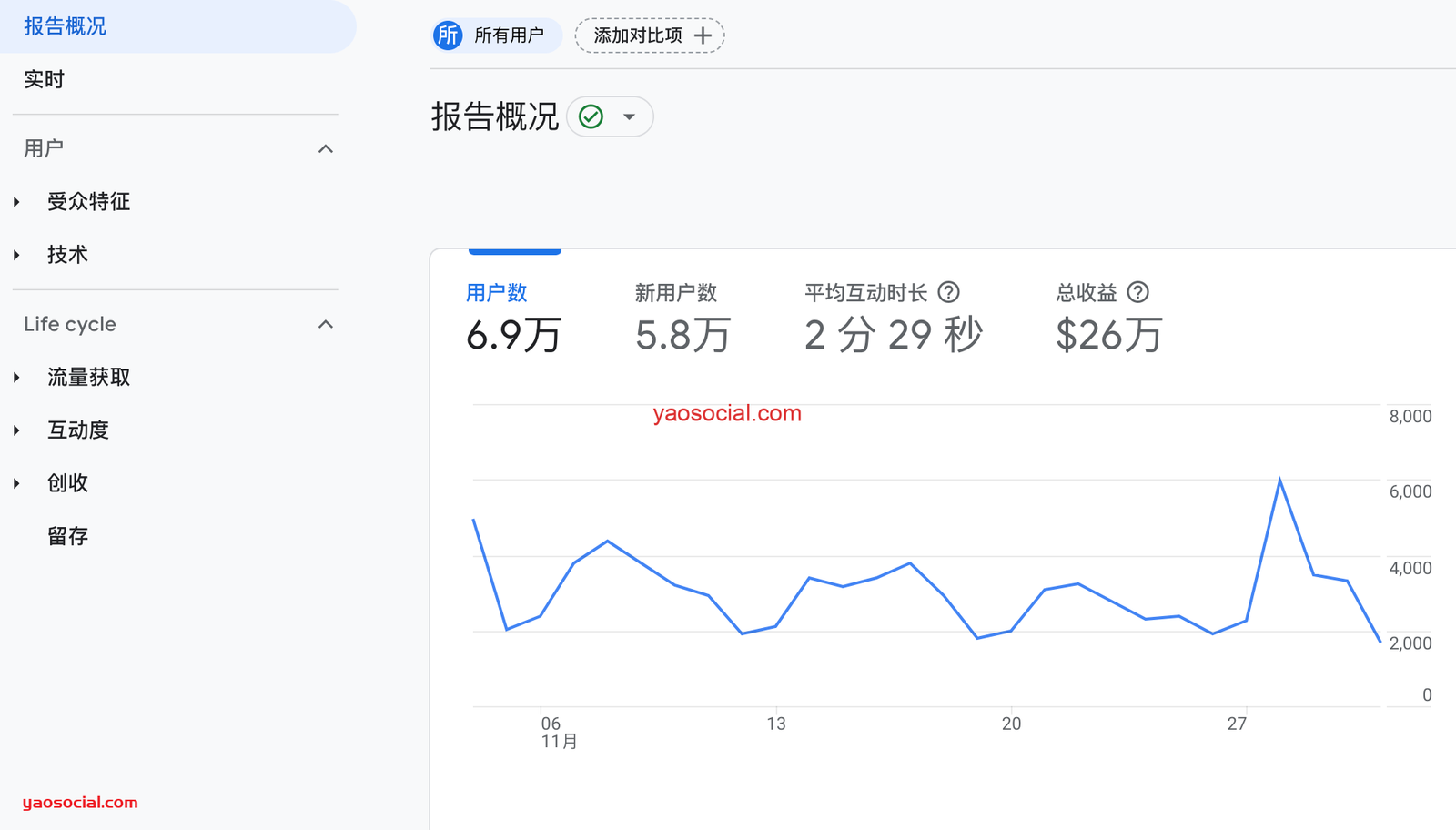Expand the 技术 tree arrow
The width and height of the screenshot is (1456, 830).
17,255
